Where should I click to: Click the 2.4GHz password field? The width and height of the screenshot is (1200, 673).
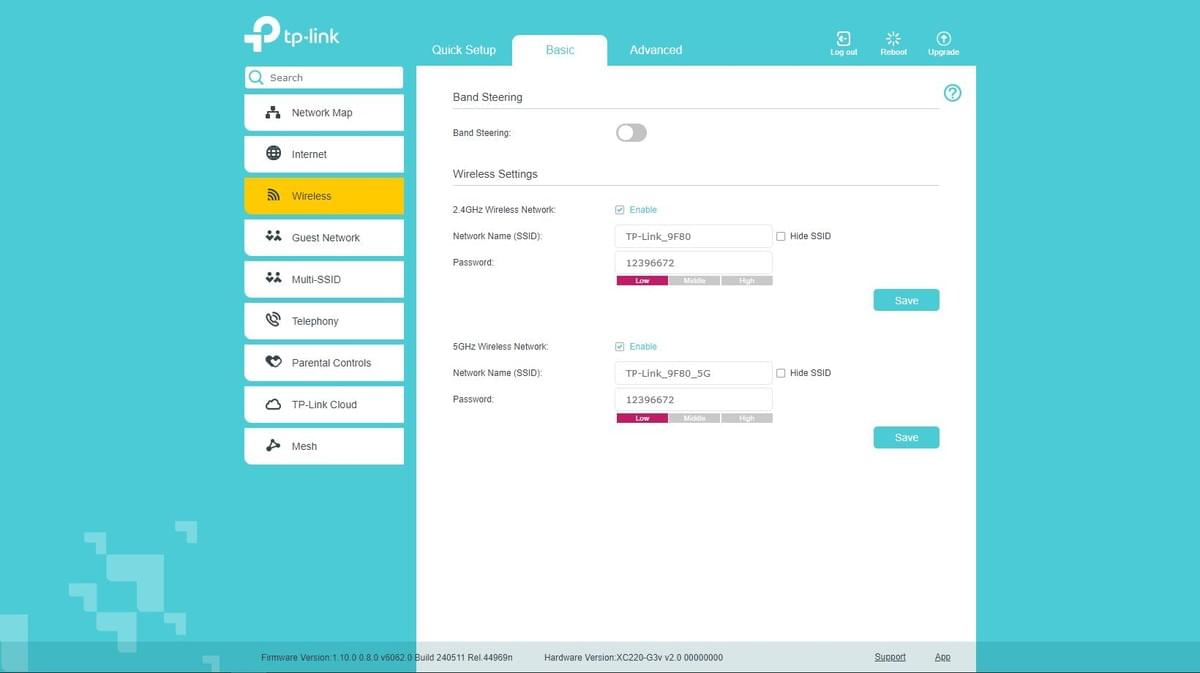[694, 263]
